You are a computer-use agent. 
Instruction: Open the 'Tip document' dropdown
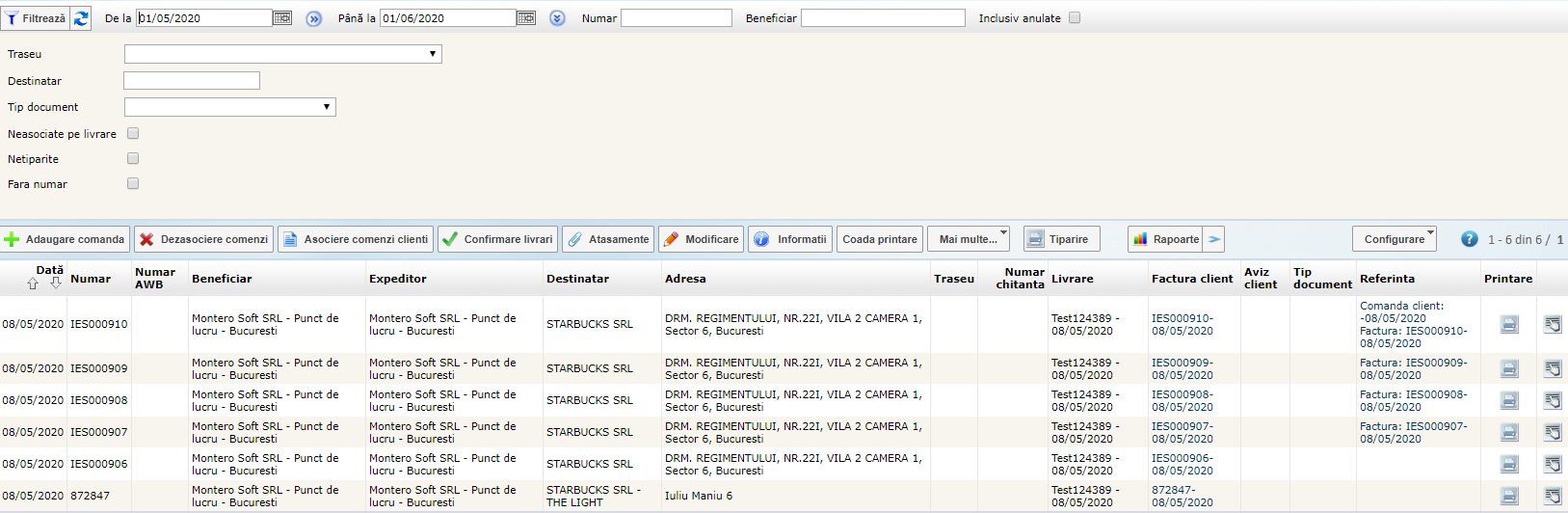[229, 107]
